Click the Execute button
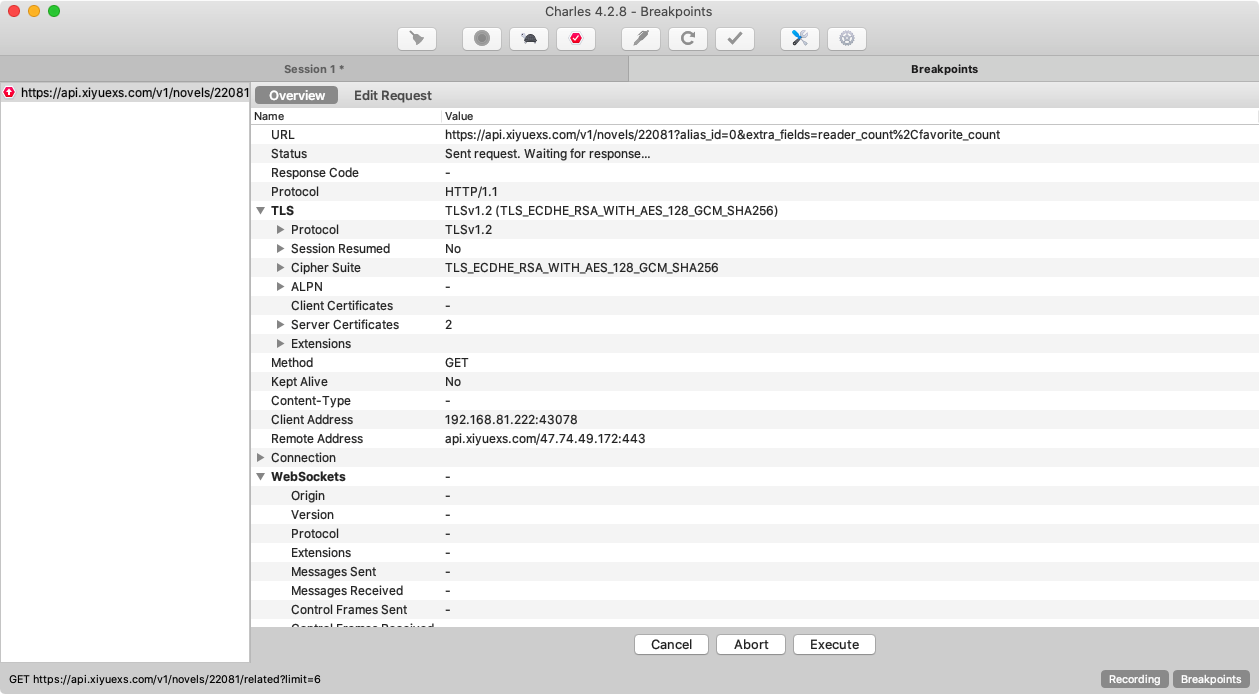 (x=835, y=644)
